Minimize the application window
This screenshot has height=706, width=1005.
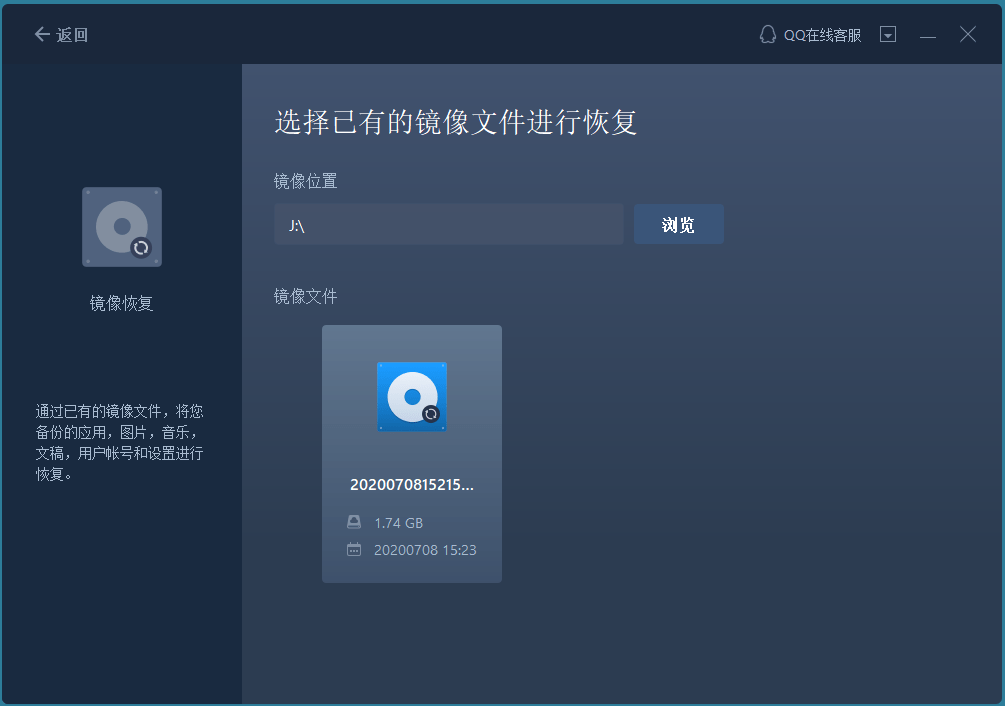pyautogui.click(x=928, y=35)
